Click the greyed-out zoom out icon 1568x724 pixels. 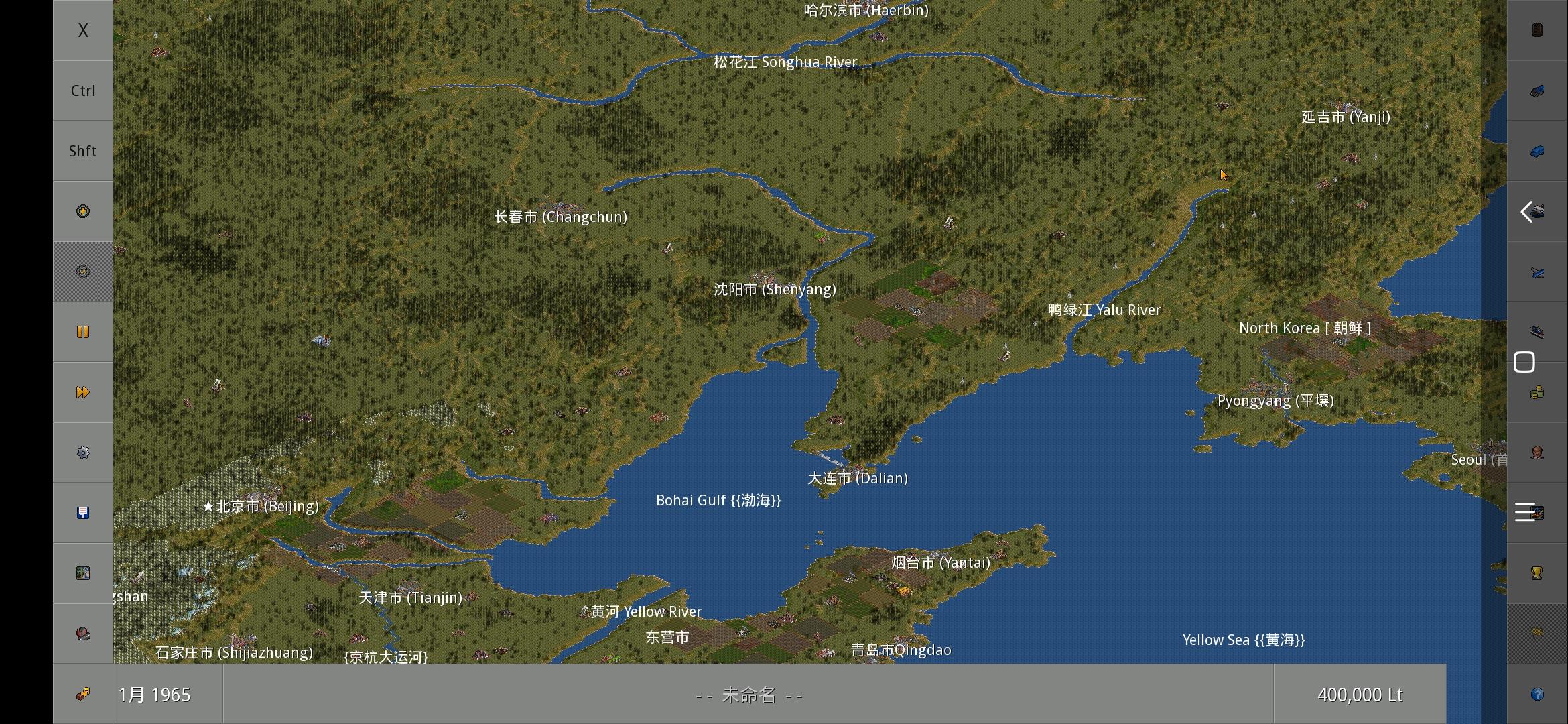point(83,271)
